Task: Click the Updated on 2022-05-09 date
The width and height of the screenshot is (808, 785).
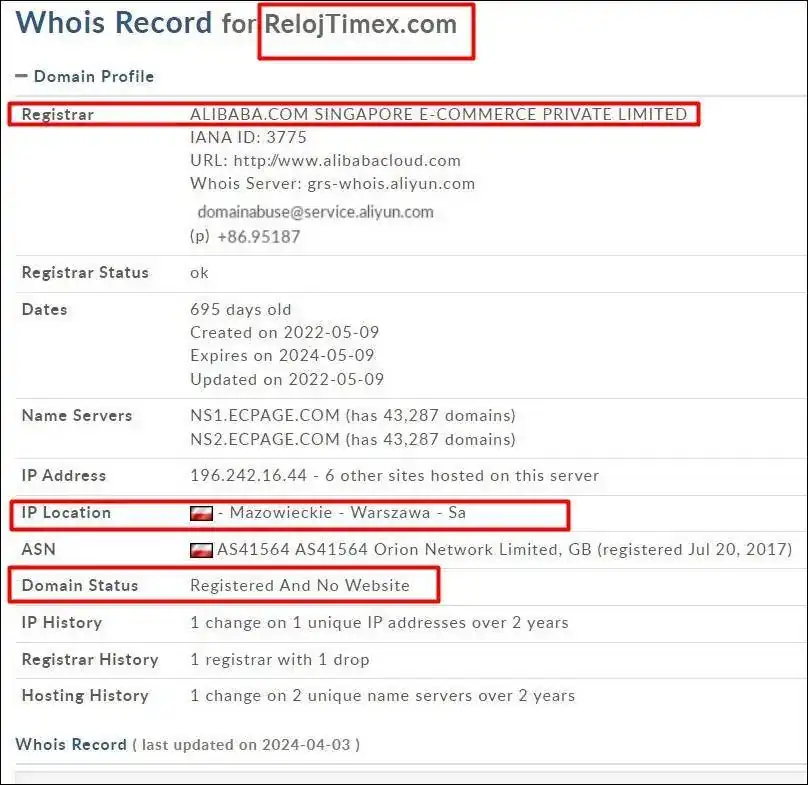Action: tap(287, 379)
